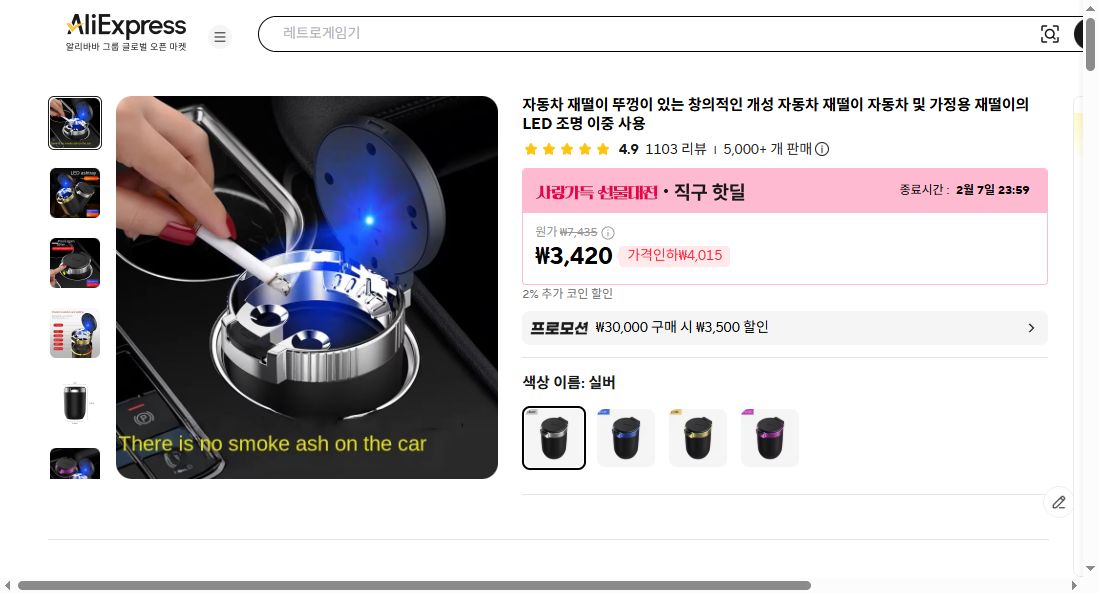Show original price ₩7,435 info icon
This screenshot has height=593, width=1098.
(x=608, y=232)
